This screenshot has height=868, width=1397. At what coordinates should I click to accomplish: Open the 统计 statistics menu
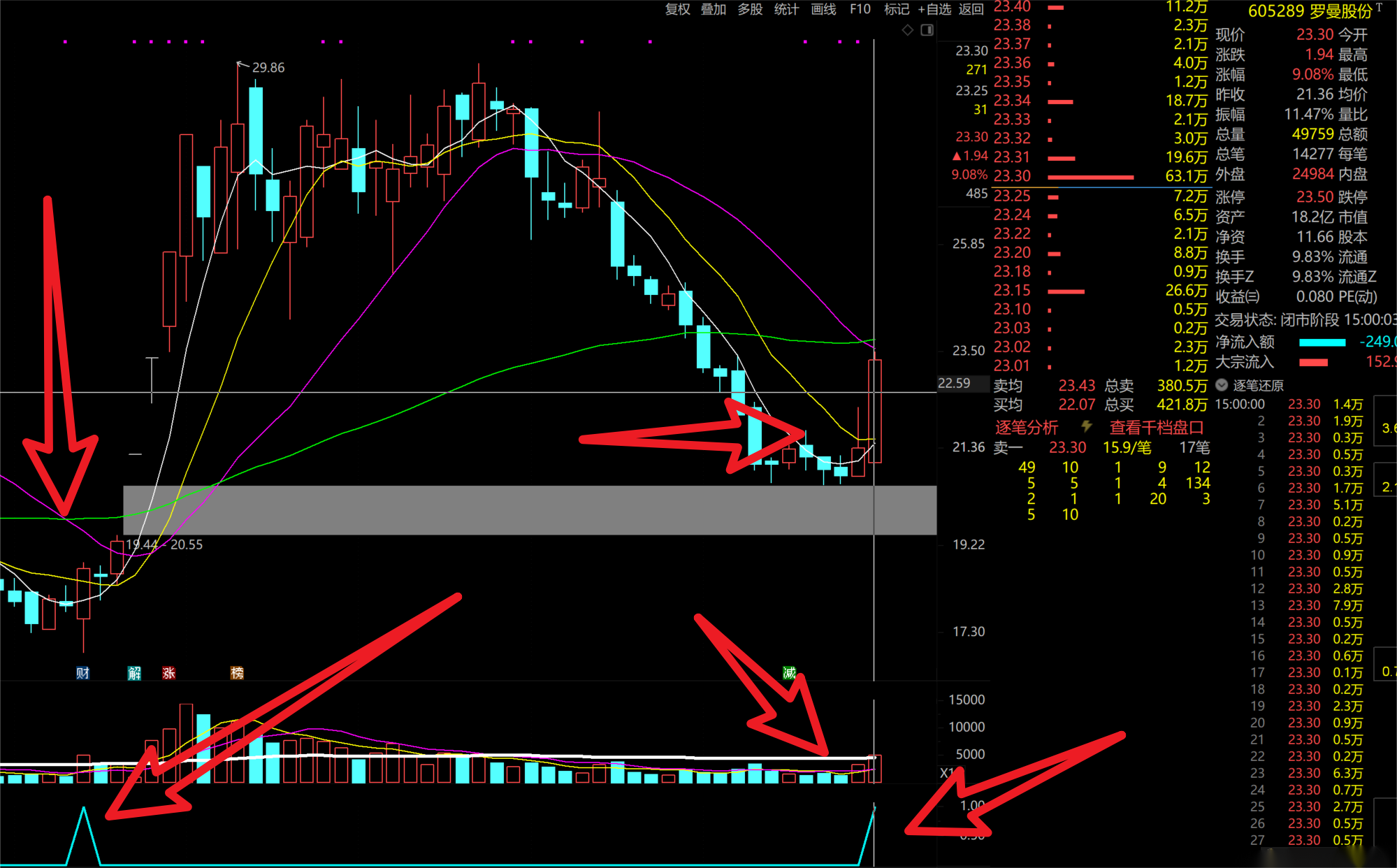(786, 9)
